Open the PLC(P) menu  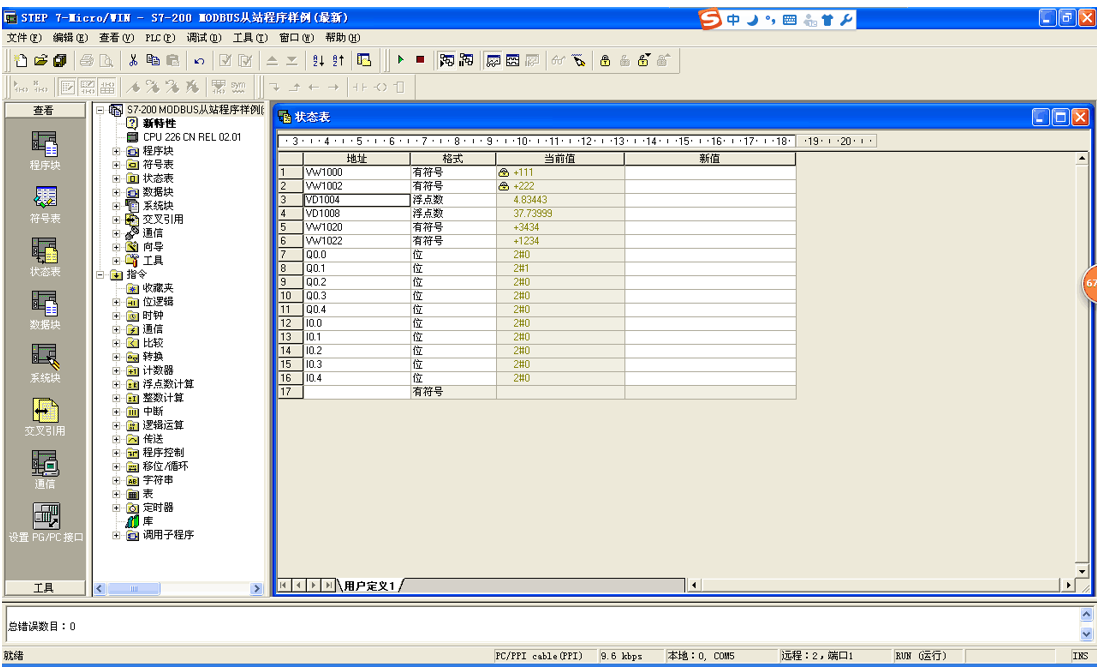(160, 38)
